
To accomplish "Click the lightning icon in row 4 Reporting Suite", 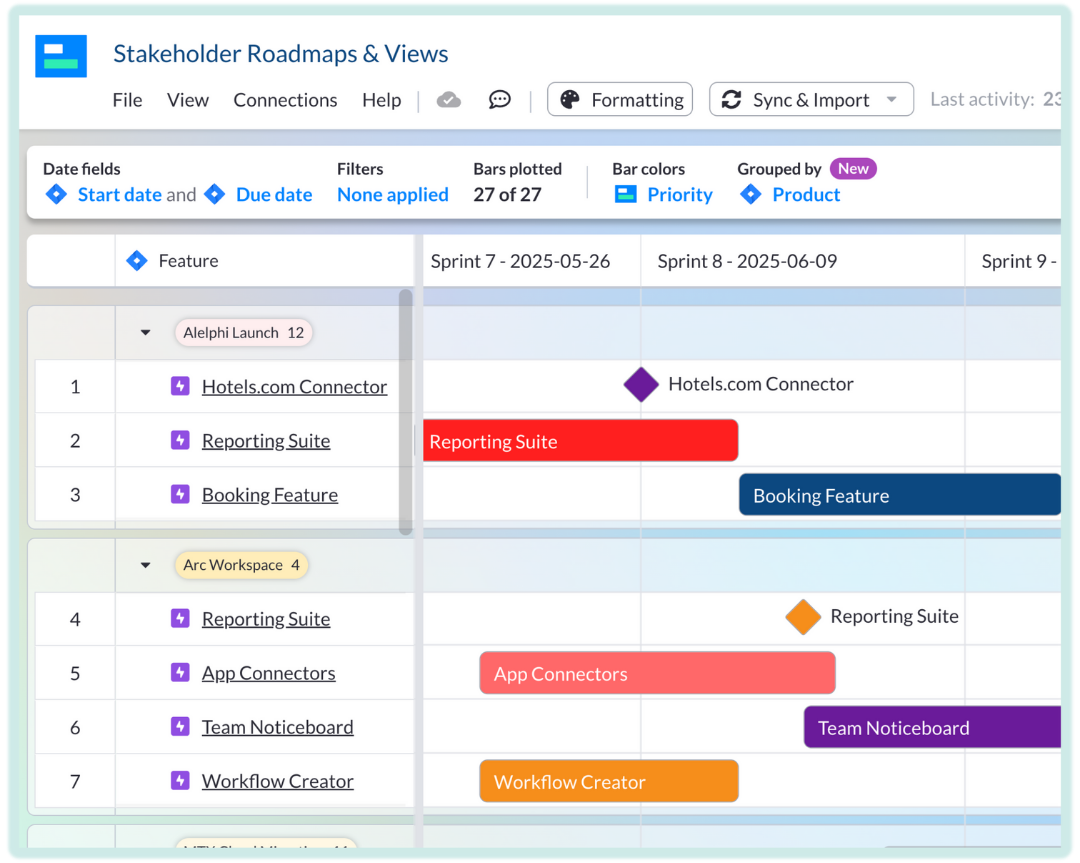I will (x=180, y=618).
